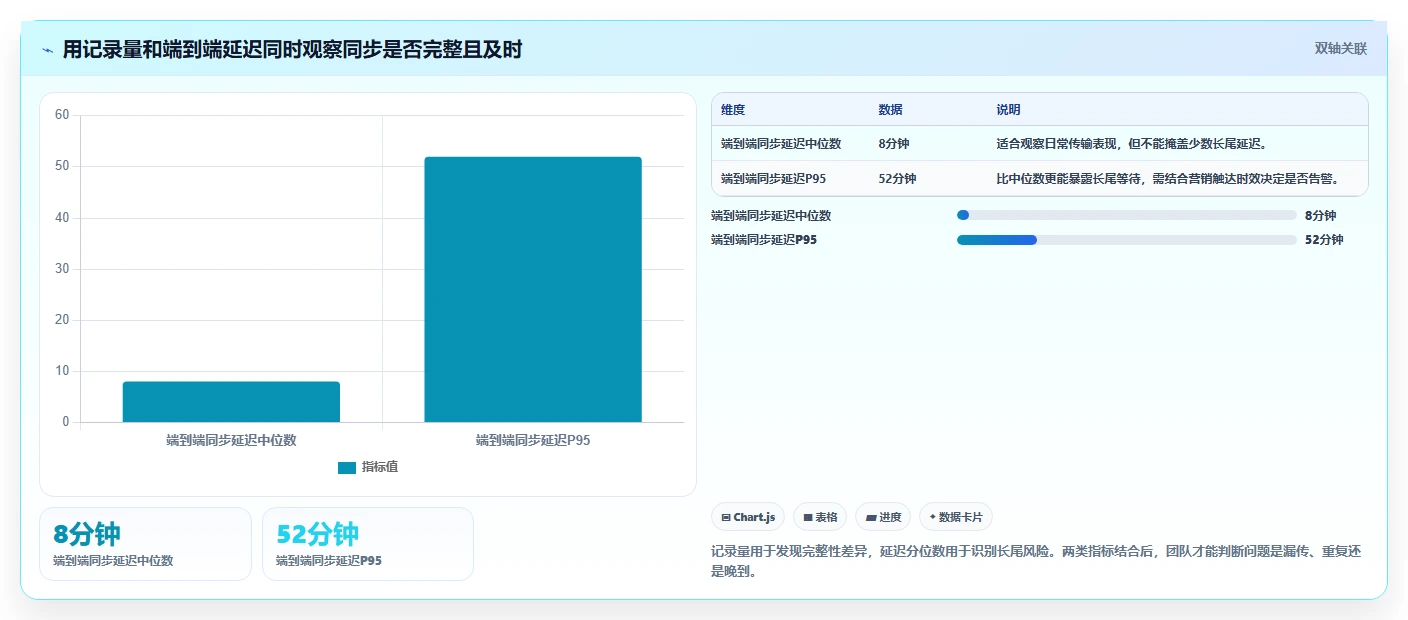Click the y-axis value 10
Screen dimensions: 1408x620
pyautogui.click(x=62, y=371)
